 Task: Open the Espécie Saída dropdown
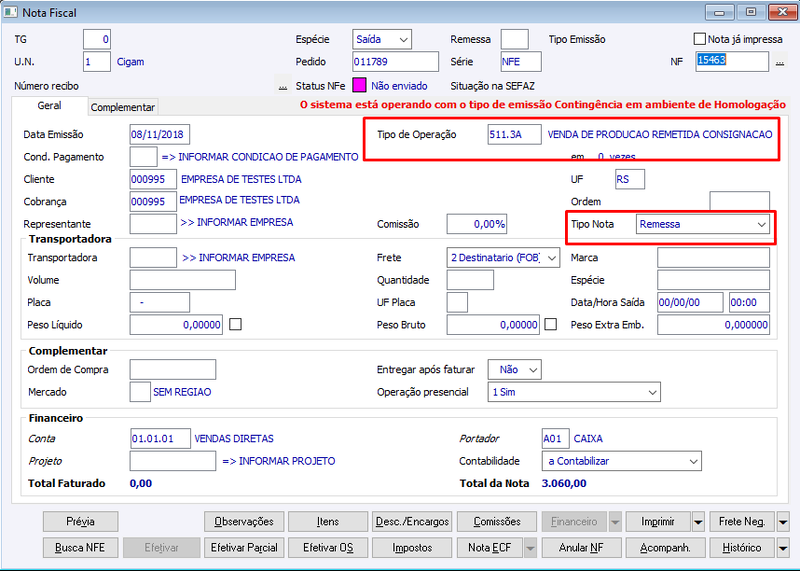pyautogui.click(x=382, y=39)
